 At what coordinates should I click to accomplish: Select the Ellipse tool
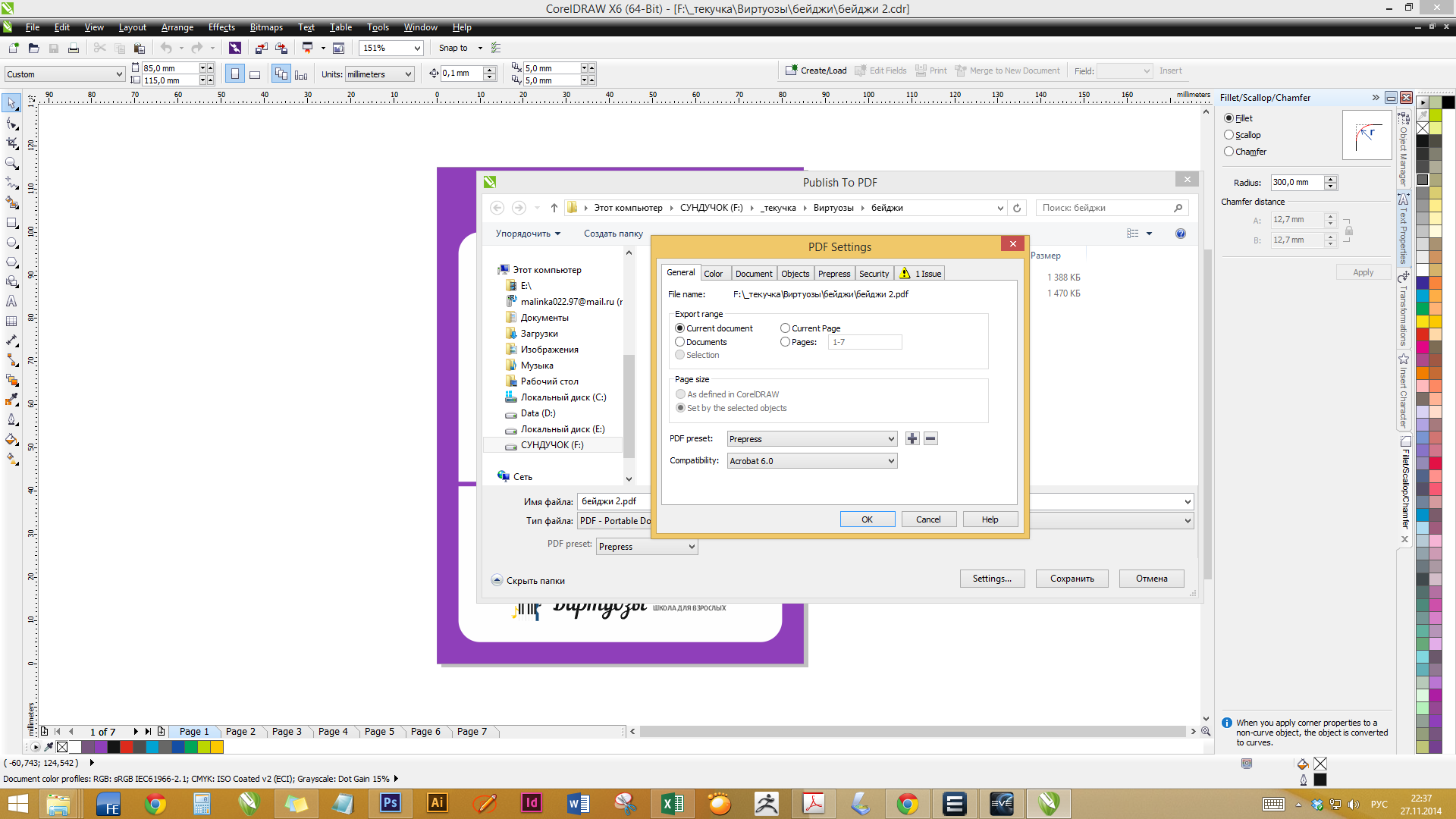[x=11, y=243]
